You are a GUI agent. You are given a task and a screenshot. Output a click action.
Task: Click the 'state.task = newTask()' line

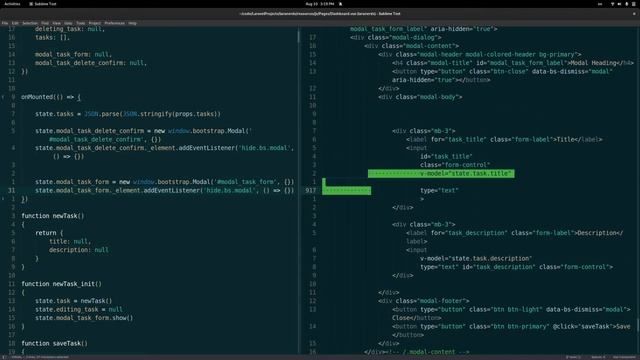point(73,301)
